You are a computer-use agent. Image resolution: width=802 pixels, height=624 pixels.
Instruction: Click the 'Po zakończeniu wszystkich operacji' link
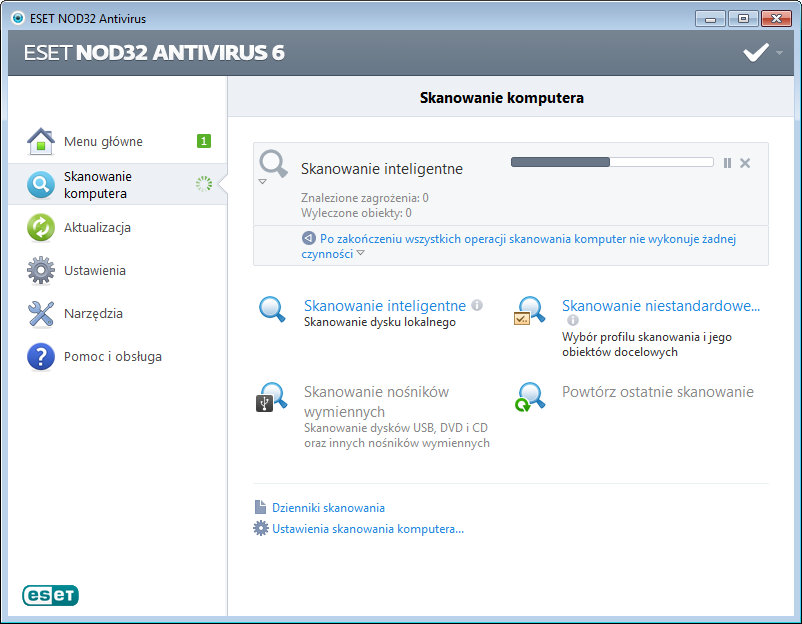click(x=519, y=246)
